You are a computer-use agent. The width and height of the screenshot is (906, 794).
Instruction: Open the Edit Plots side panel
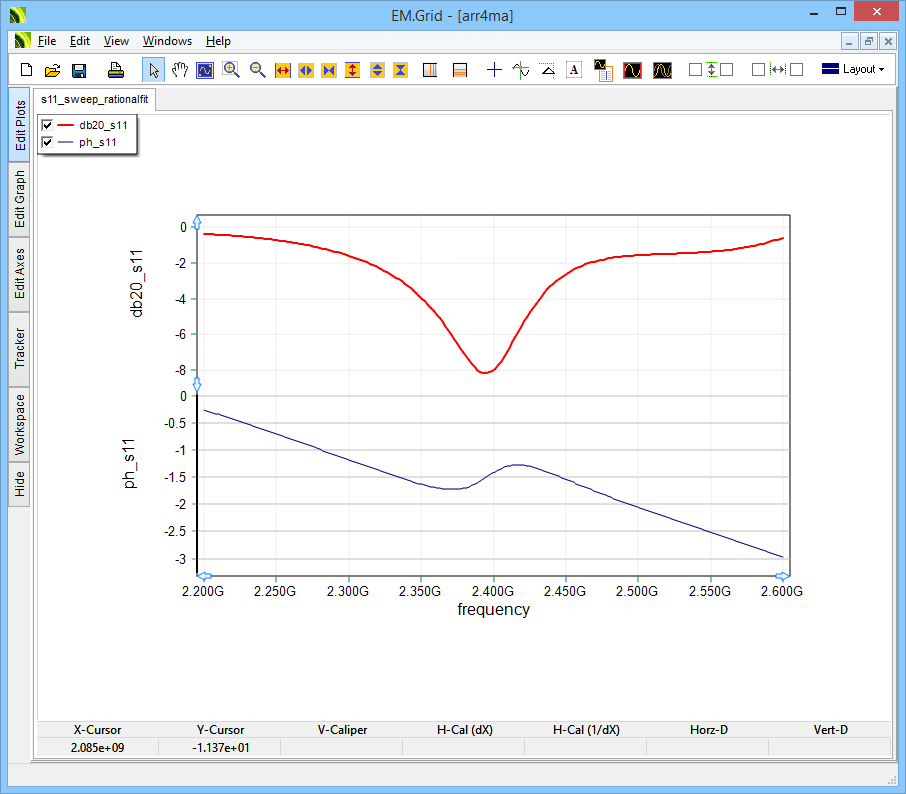tap(20, 125)
